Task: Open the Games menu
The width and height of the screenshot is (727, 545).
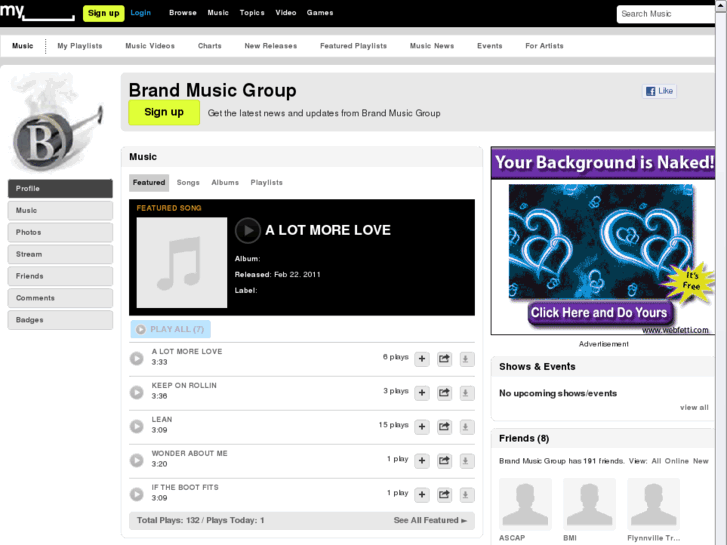Action: point(320,13)
